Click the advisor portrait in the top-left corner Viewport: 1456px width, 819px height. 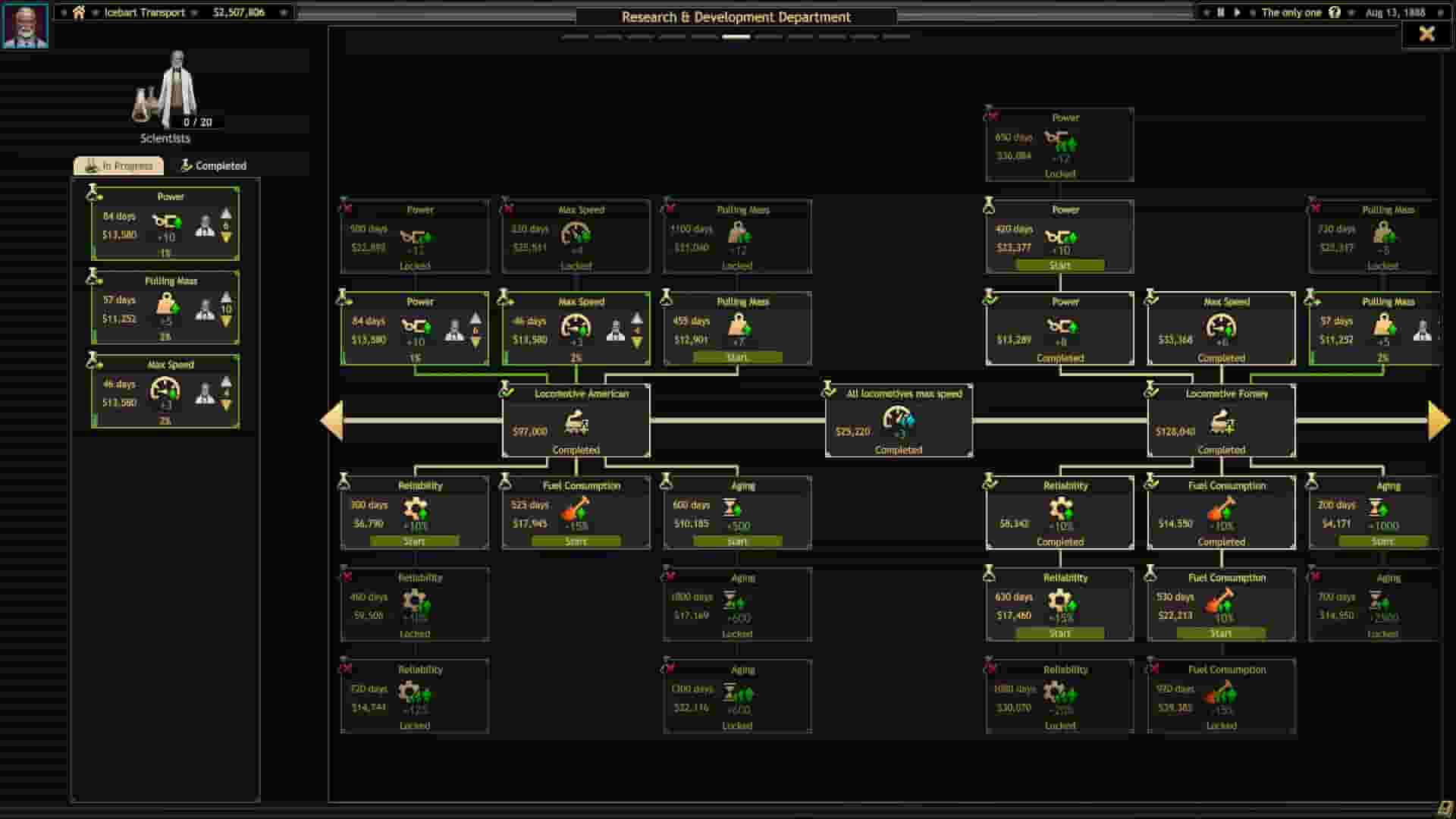tap(25, 24)
